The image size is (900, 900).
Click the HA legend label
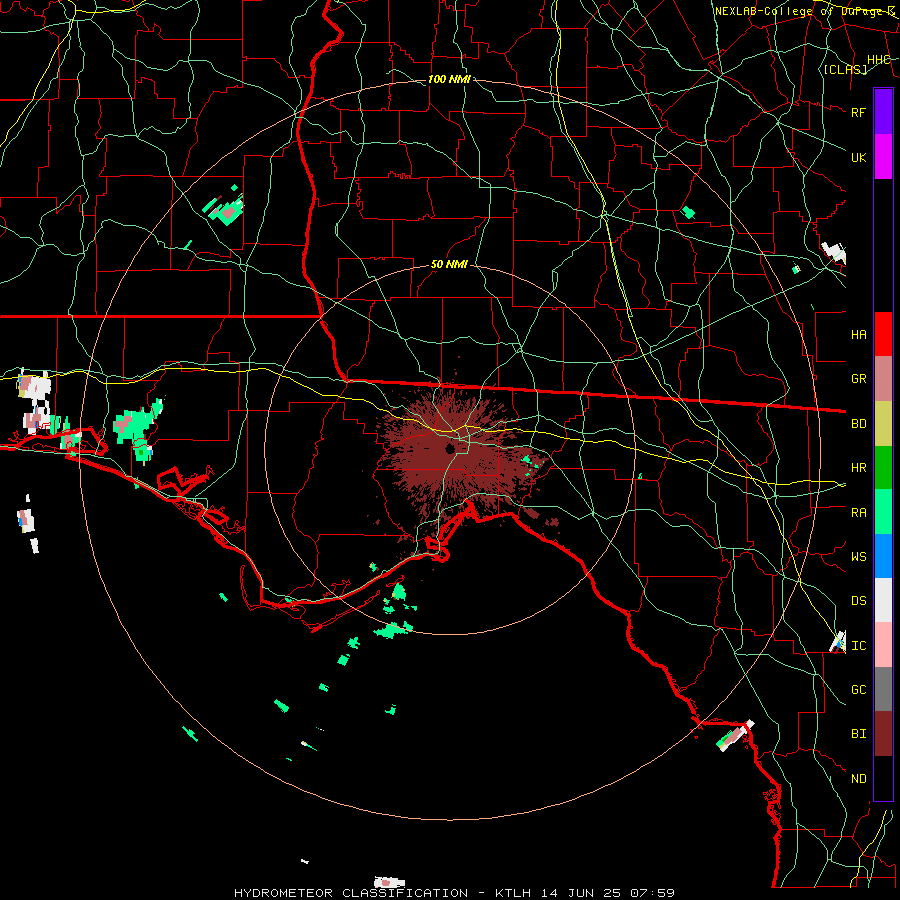858,334
